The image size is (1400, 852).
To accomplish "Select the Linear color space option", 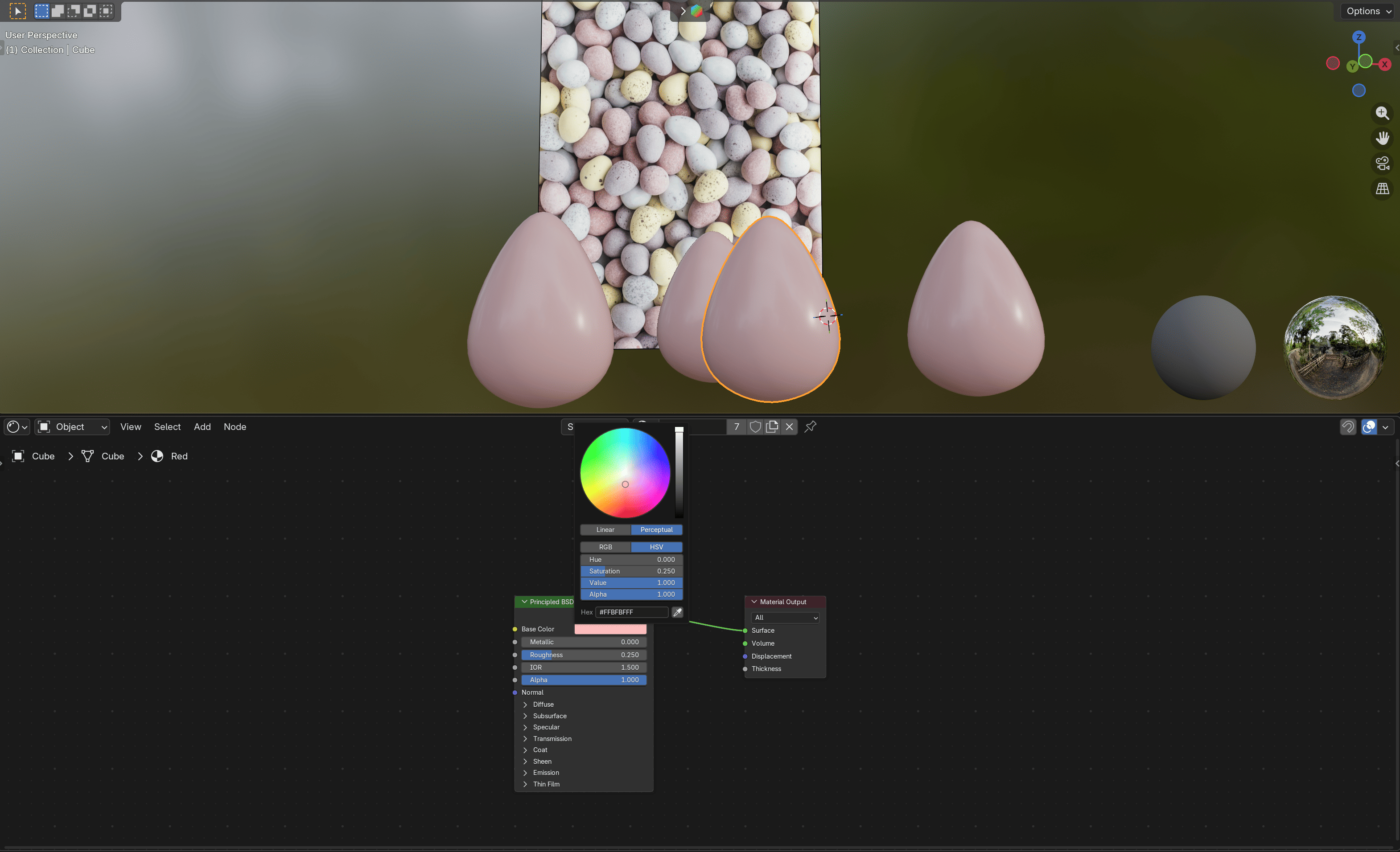I will (605, 529).
